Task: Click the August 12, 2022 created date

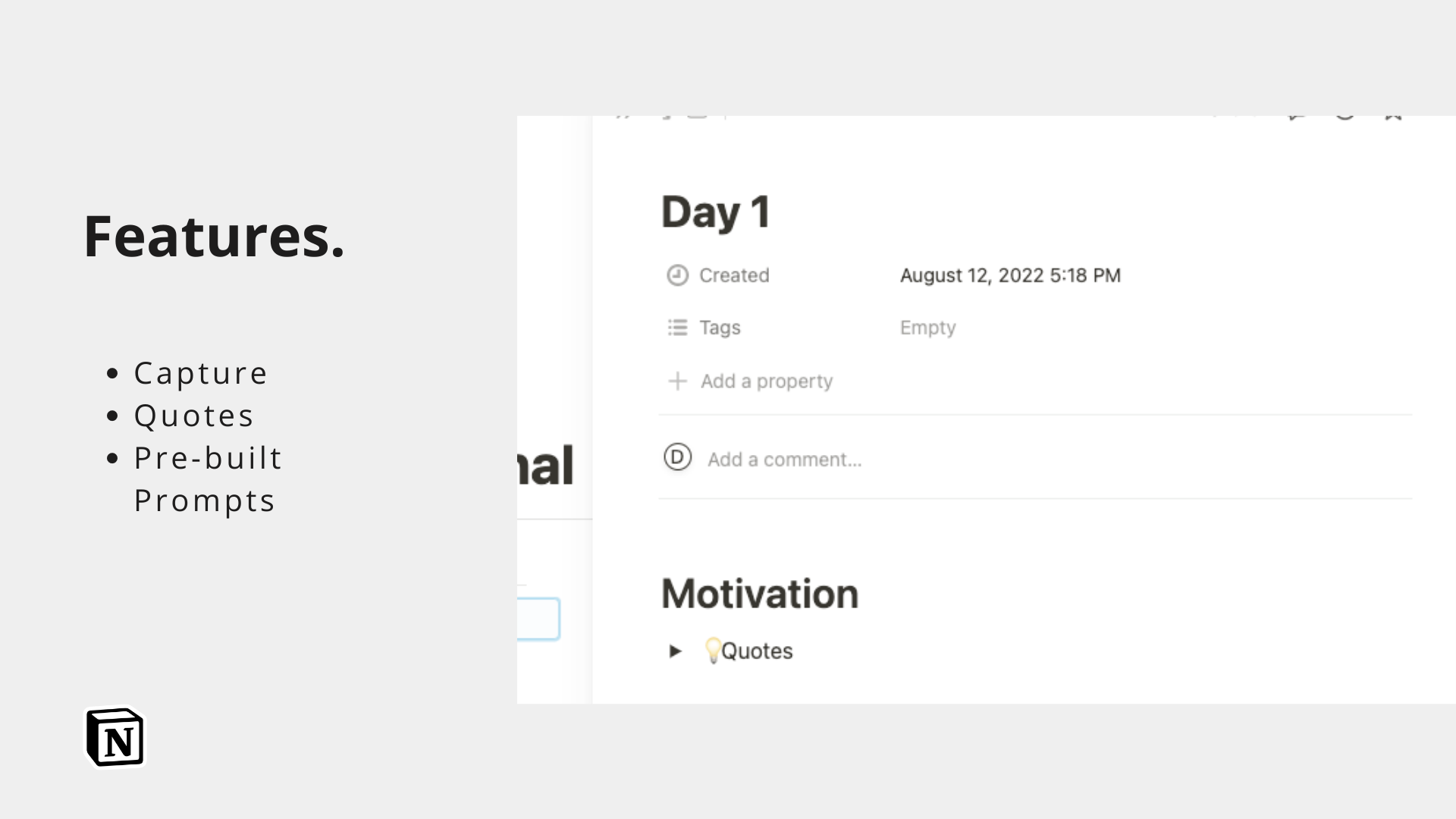Action: pyautogui.click(x=1010, y=275)
